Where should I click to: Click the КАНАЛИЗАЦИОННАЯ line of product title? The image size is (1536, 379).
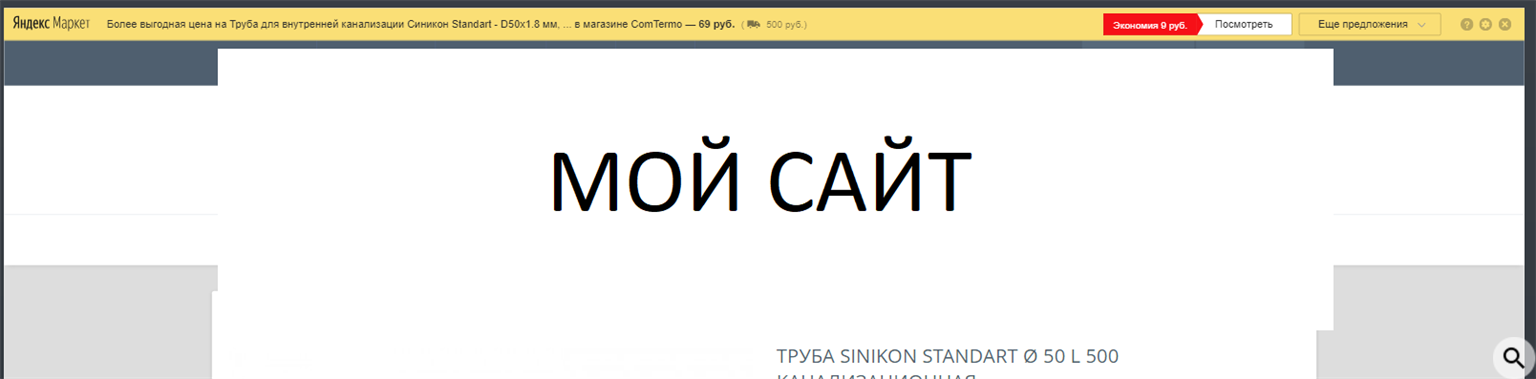(x=876, y=376)
